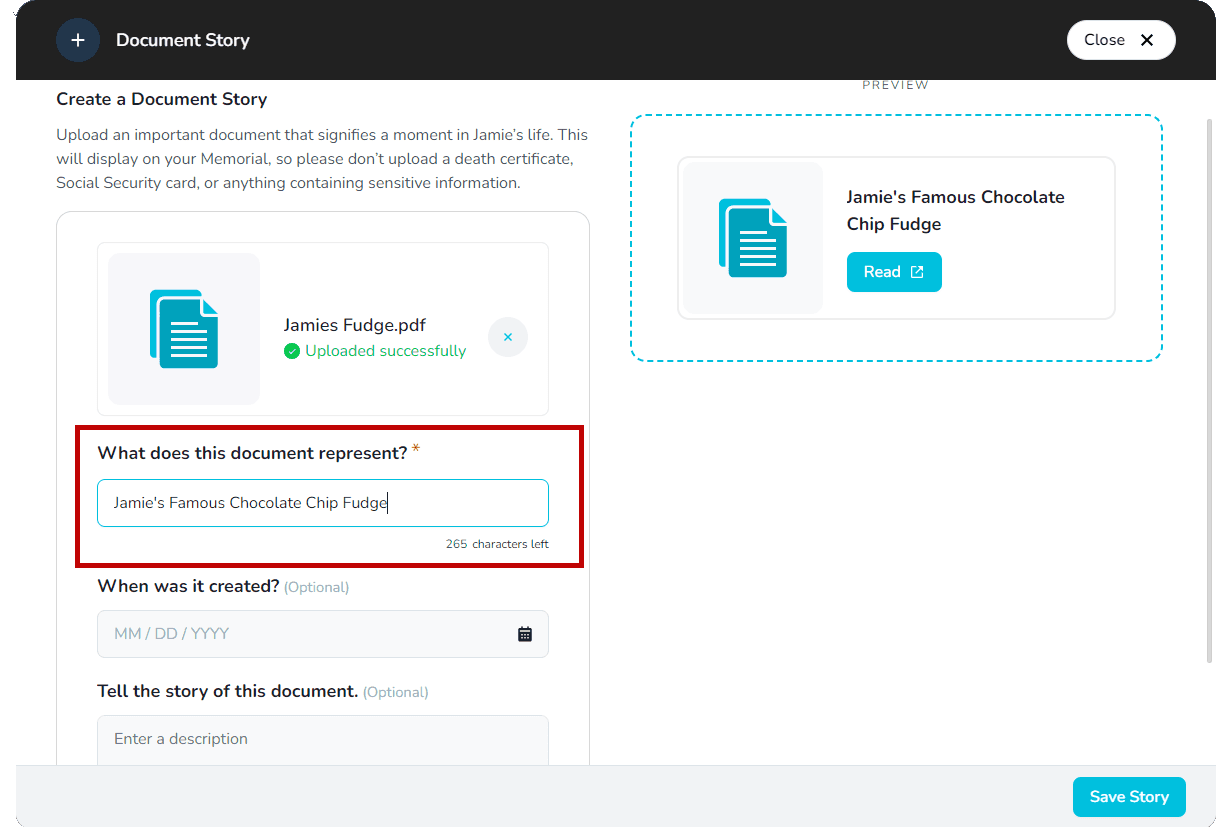
Task: Click the external link icon on Read
Action: [917, 272]
